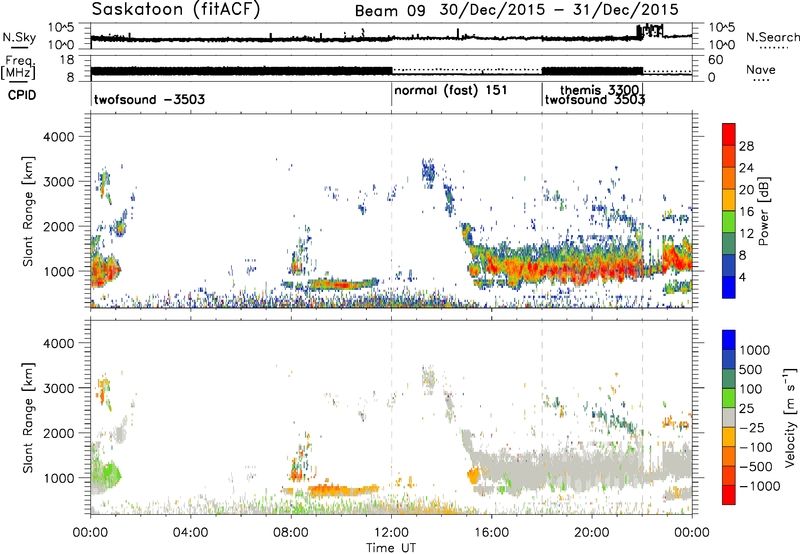The image size is (800, 554).
Task: Click the blue bottom segment of power colorbar
Action: point(729,287)
